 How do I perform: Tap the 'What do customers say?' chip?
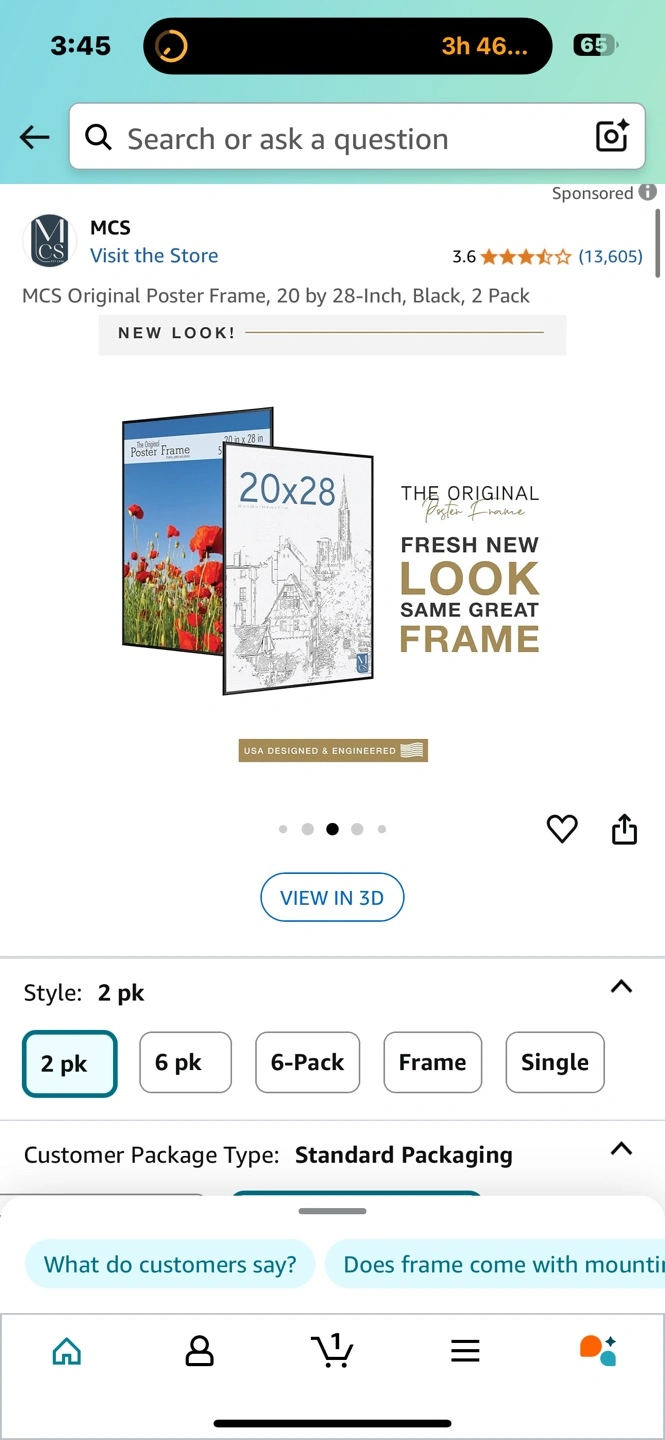[170, 1264]
